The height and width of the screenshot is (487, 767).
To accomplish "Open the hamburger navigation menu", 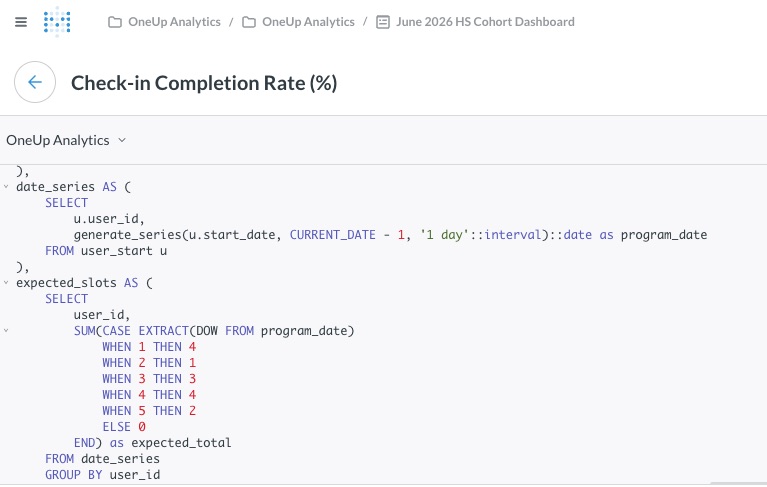I will tap(21, 22).
